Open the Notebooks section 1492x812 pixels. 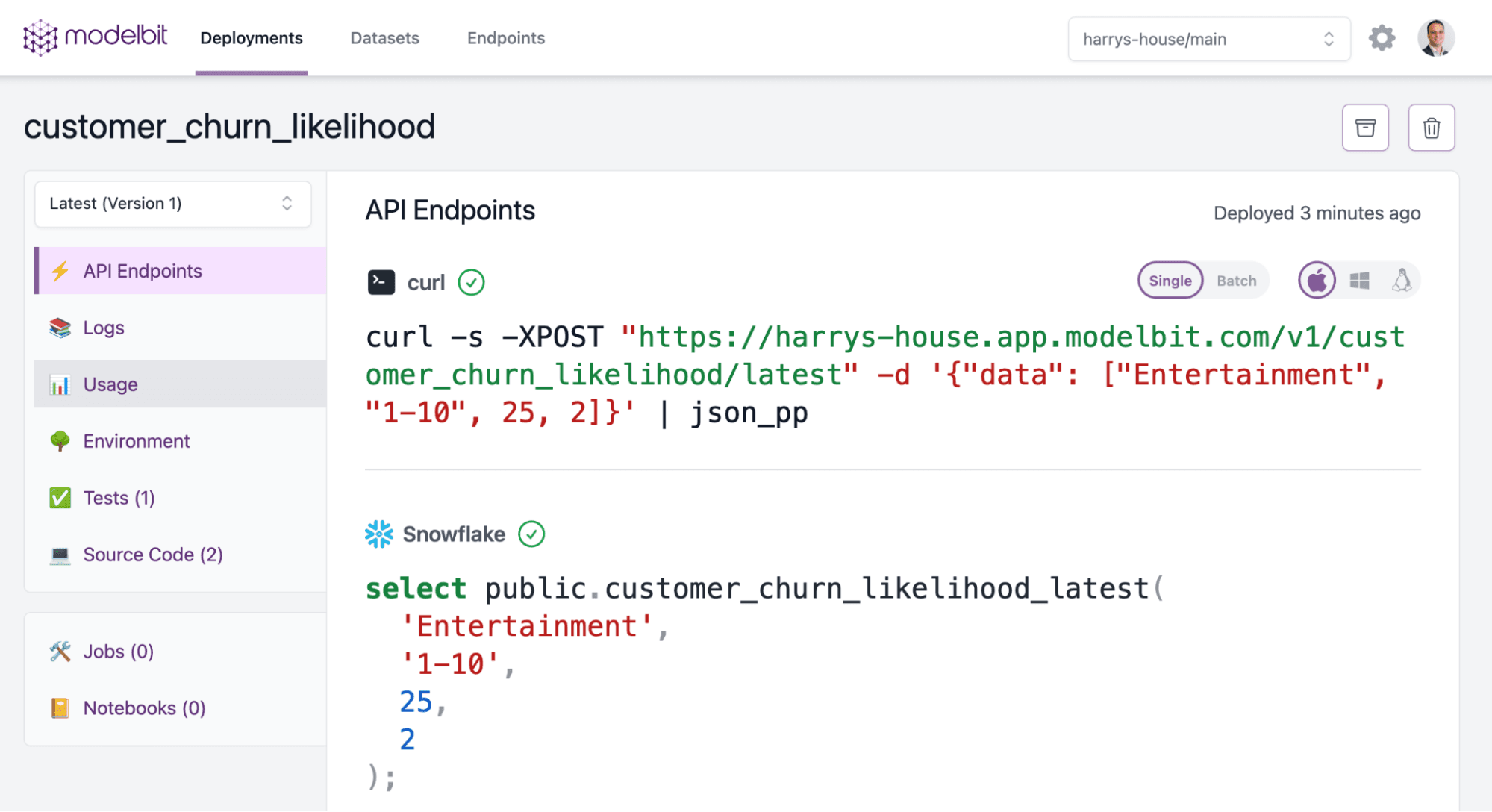click(x=144, y=708)
